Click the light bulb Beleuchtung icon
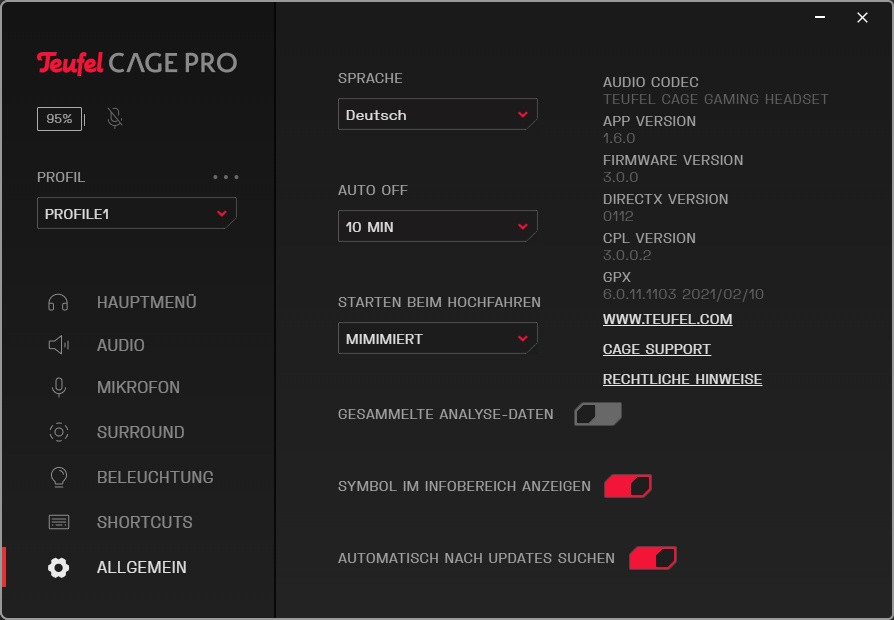Image resolution: width=894 pixels, height=620 pixels. point(58,477)
